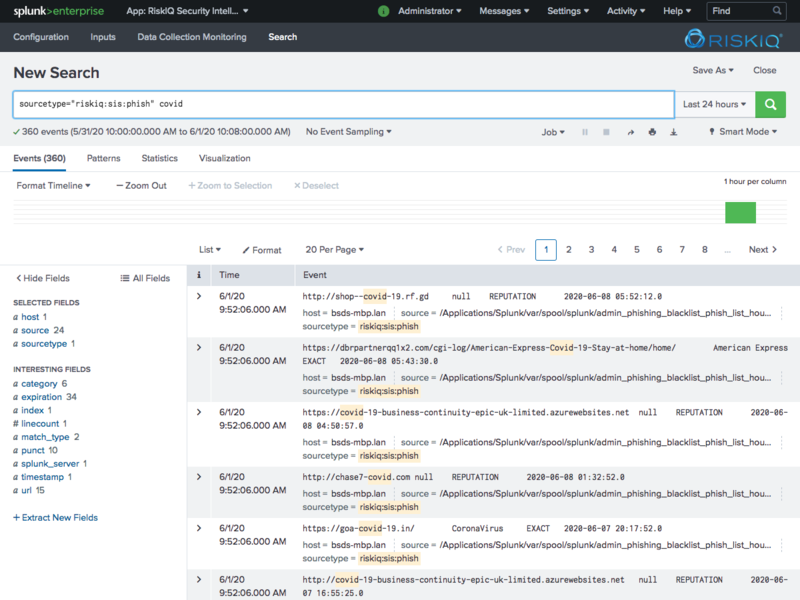The height and width of the screenshot is (600, 800).
Task: Click the Time column header
Action: (229, 275)
